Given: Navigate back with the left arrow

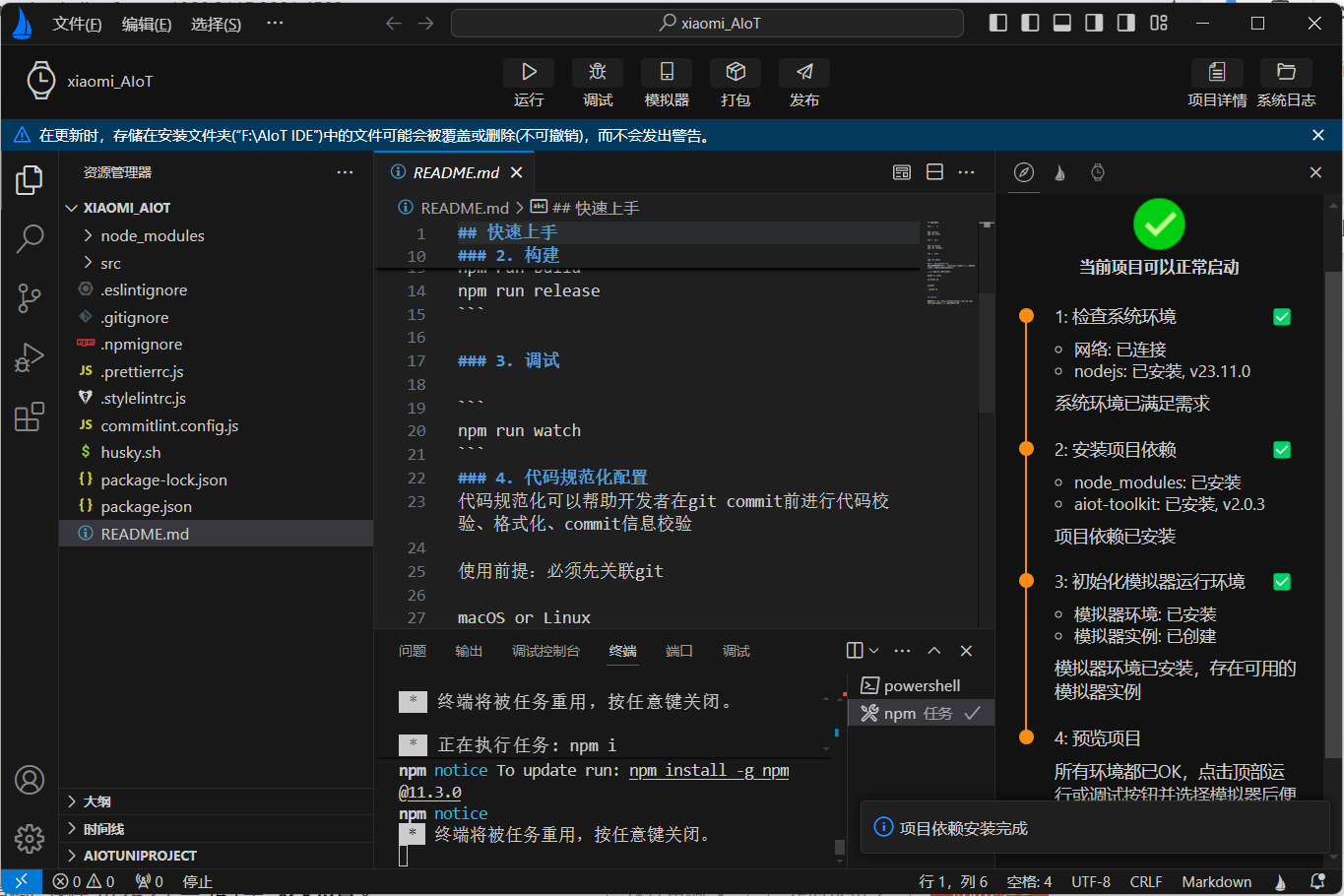Looking at the screenshot, I should (x=394, y=23).
